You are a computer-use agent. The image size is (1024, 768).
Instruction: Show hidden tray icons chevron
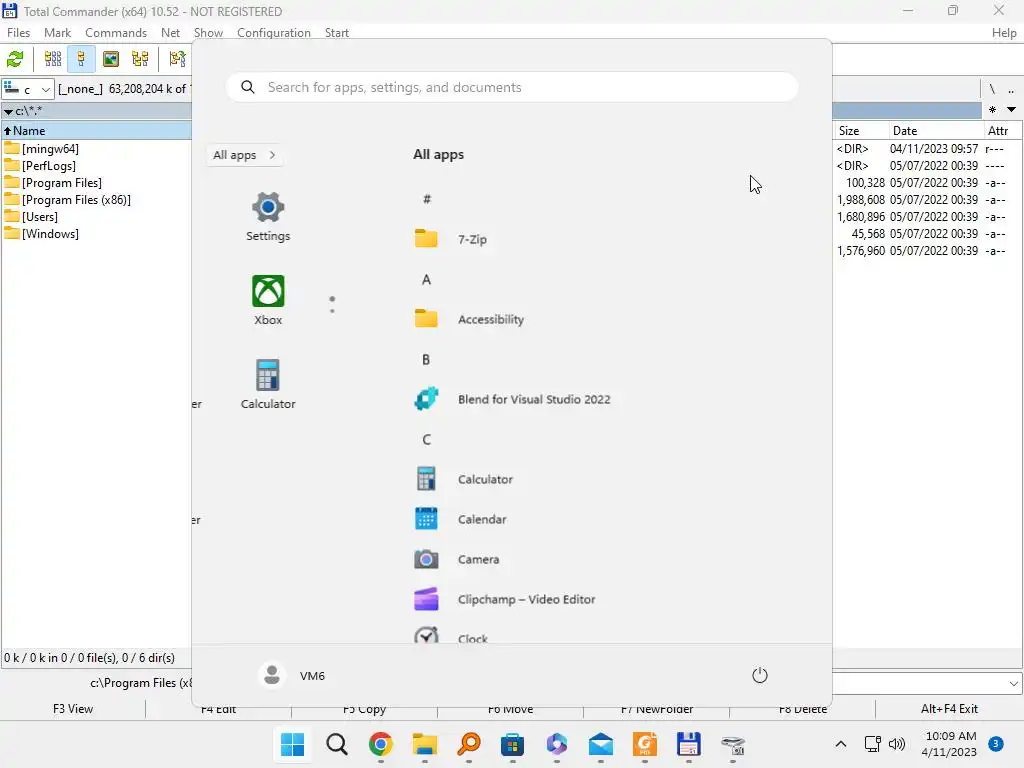pyautogui.click(x=841, y=744)
